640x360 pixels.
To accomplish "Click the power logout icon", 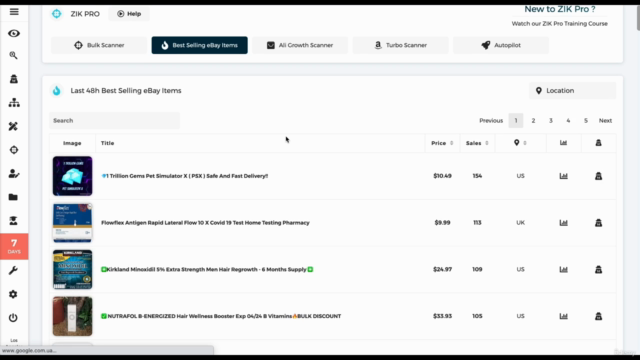I will tap(13, 318).
